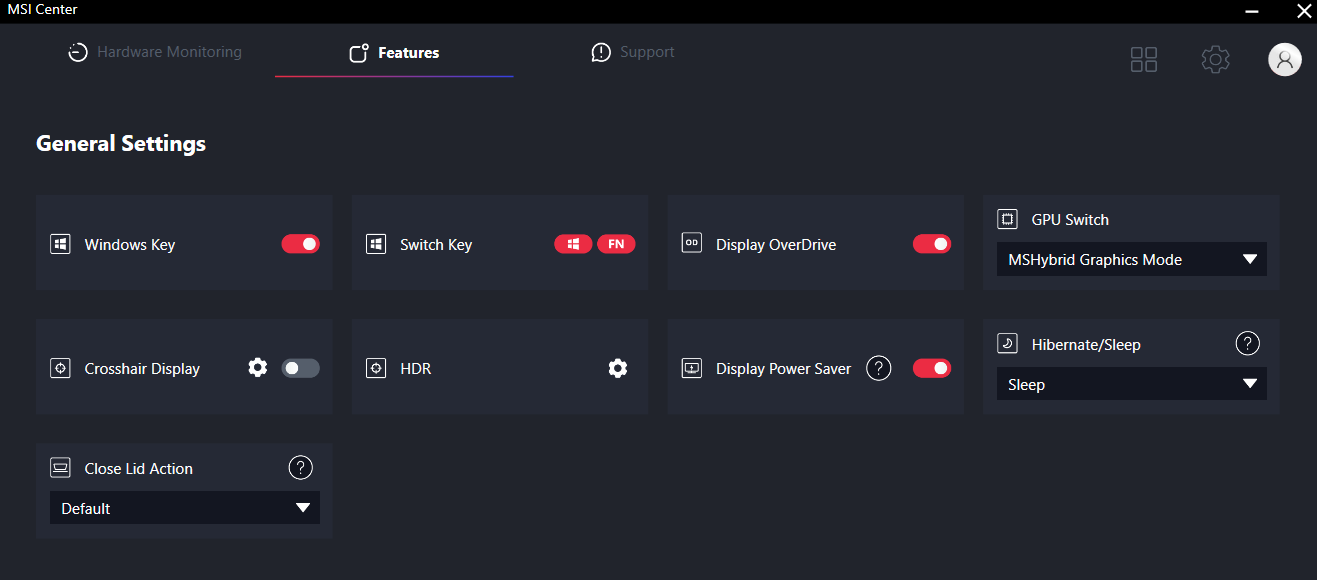Turn off the Display Power Saver toggle
1317x580 pixels.
[x=932, y=368]
